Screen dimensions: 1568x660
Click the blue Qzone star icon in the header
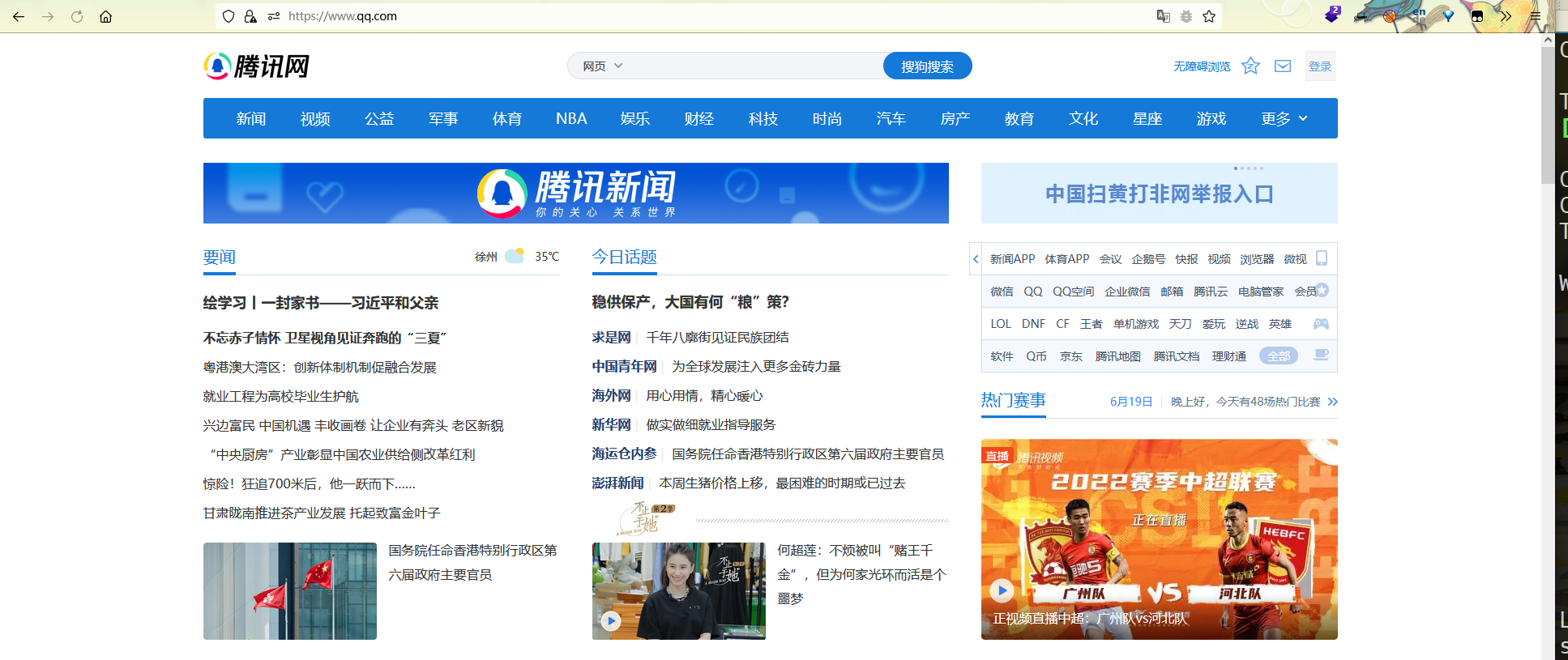(x=1250, y=66)
